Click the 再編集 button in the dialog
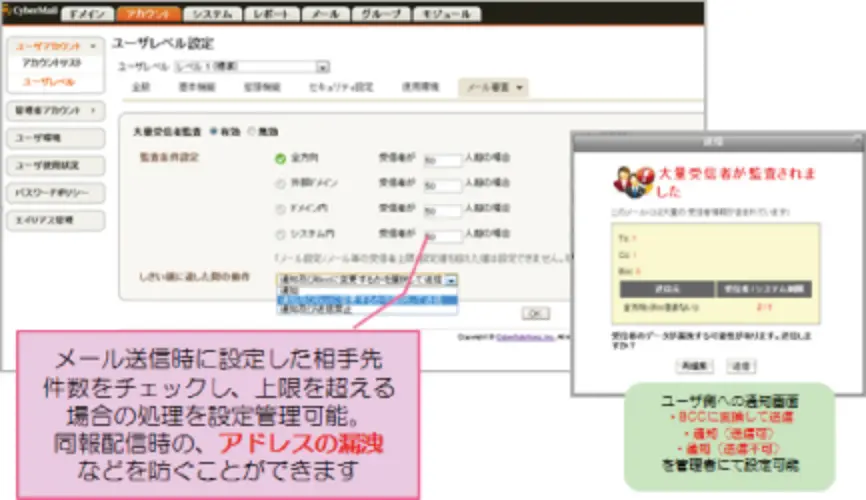 (694, 365)
